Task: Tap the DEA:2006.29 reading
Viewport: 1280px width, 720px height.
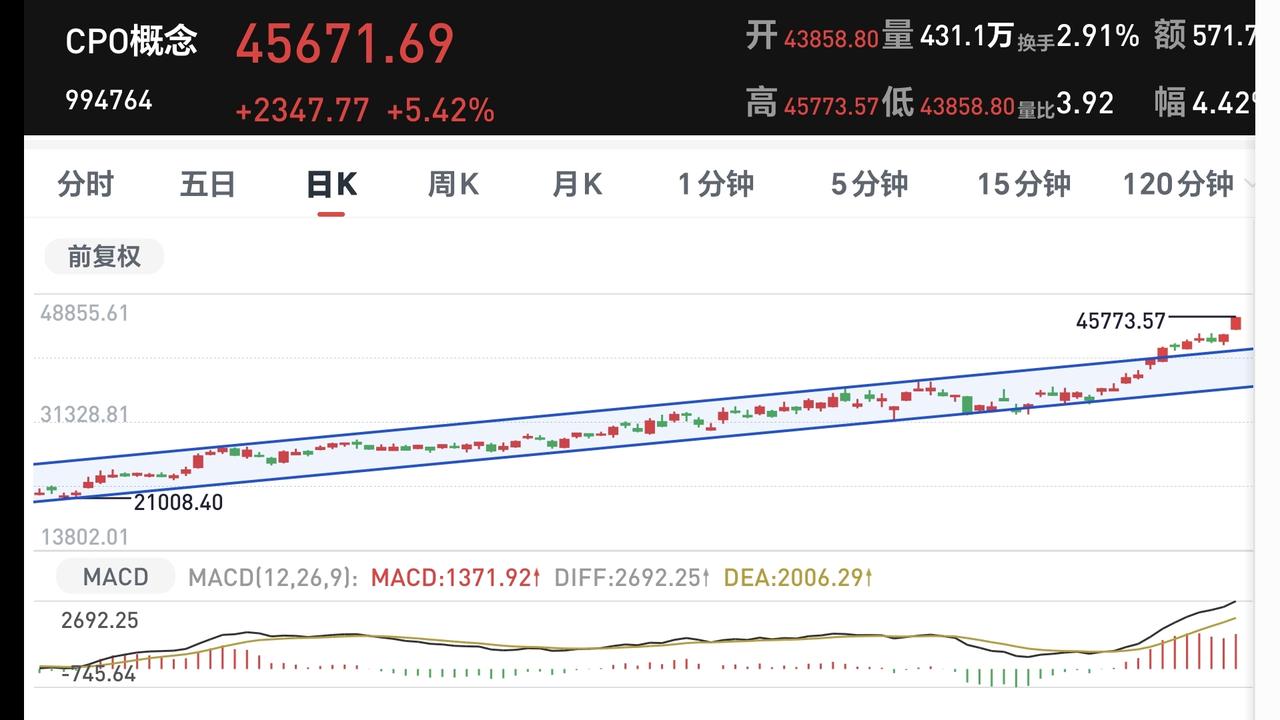Action: pos(798,577)
